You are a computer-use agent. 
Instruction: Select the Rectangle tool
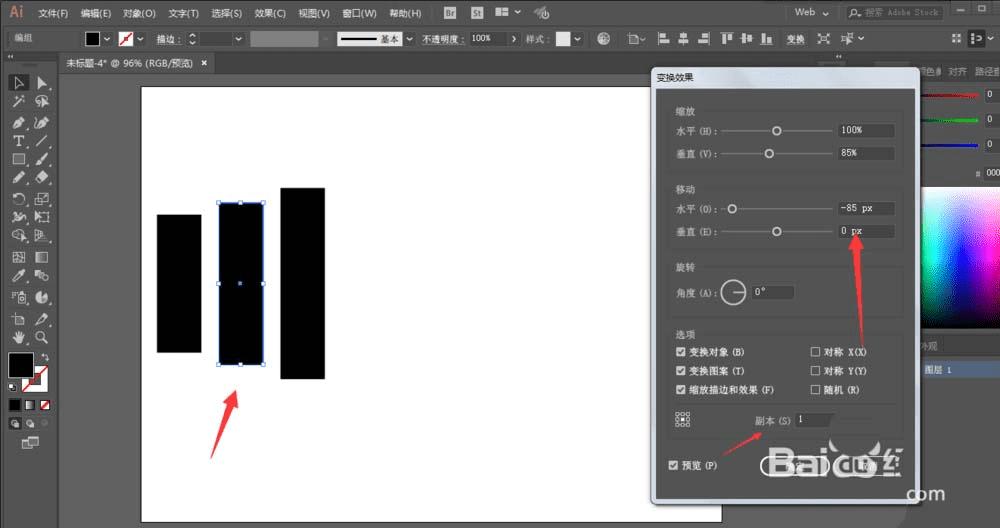coord(18,159)
